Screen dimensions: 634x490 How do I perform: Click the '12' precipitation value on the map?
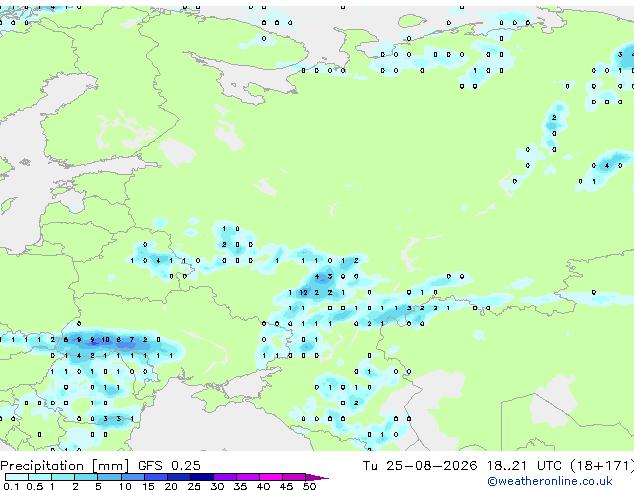point(304,292)
